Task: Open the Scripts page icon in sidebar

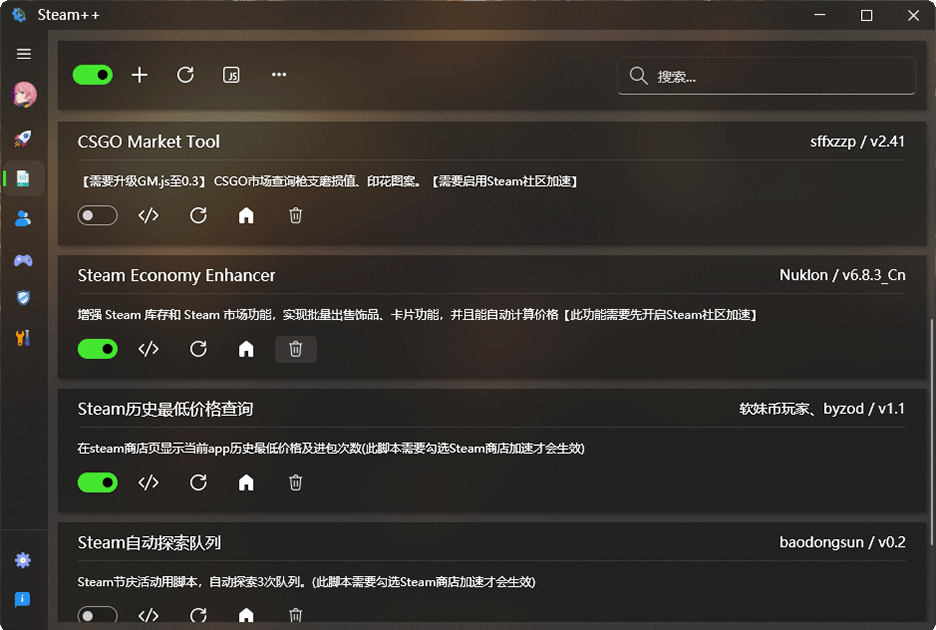Action: tap(24, 178)
